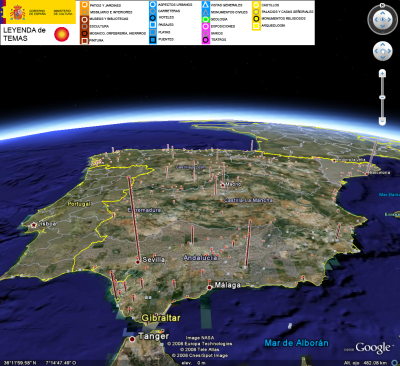Pan map down with the move joystick arrow
The height and width of the screenshot is (366, 400).
pyautogui.click(x=383, y=57)
